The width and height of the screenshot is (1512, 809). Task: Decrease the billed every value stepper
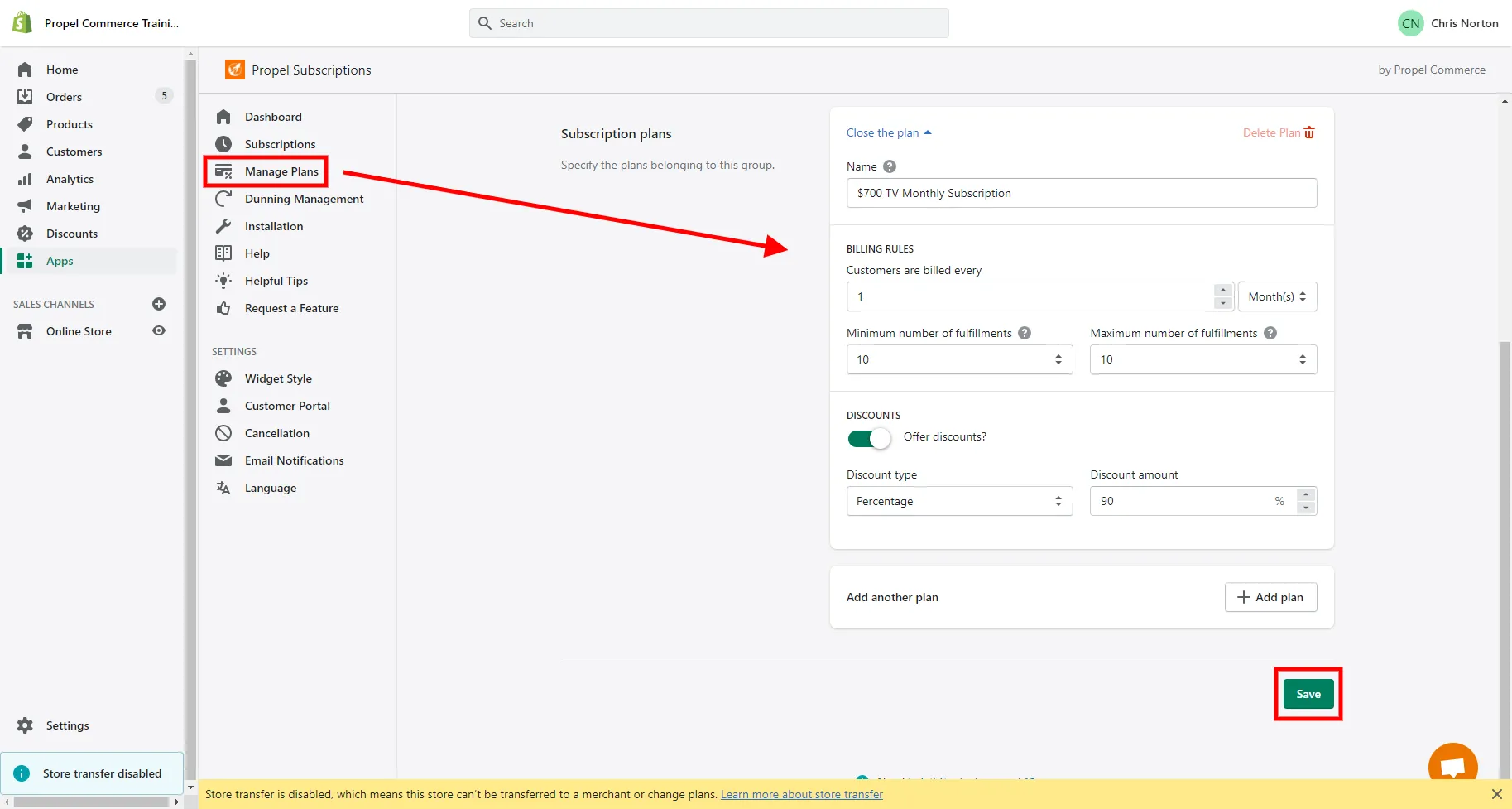tap(1223, 303)
